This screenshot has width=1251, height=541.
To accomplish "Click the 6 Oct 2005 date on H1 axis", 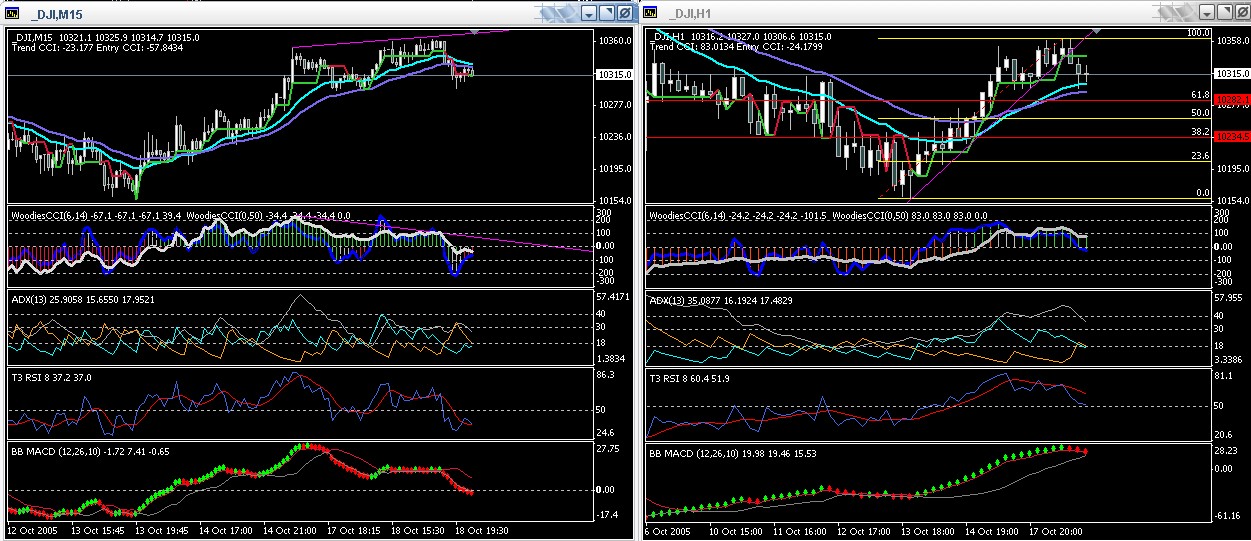I will pos(667,530).
